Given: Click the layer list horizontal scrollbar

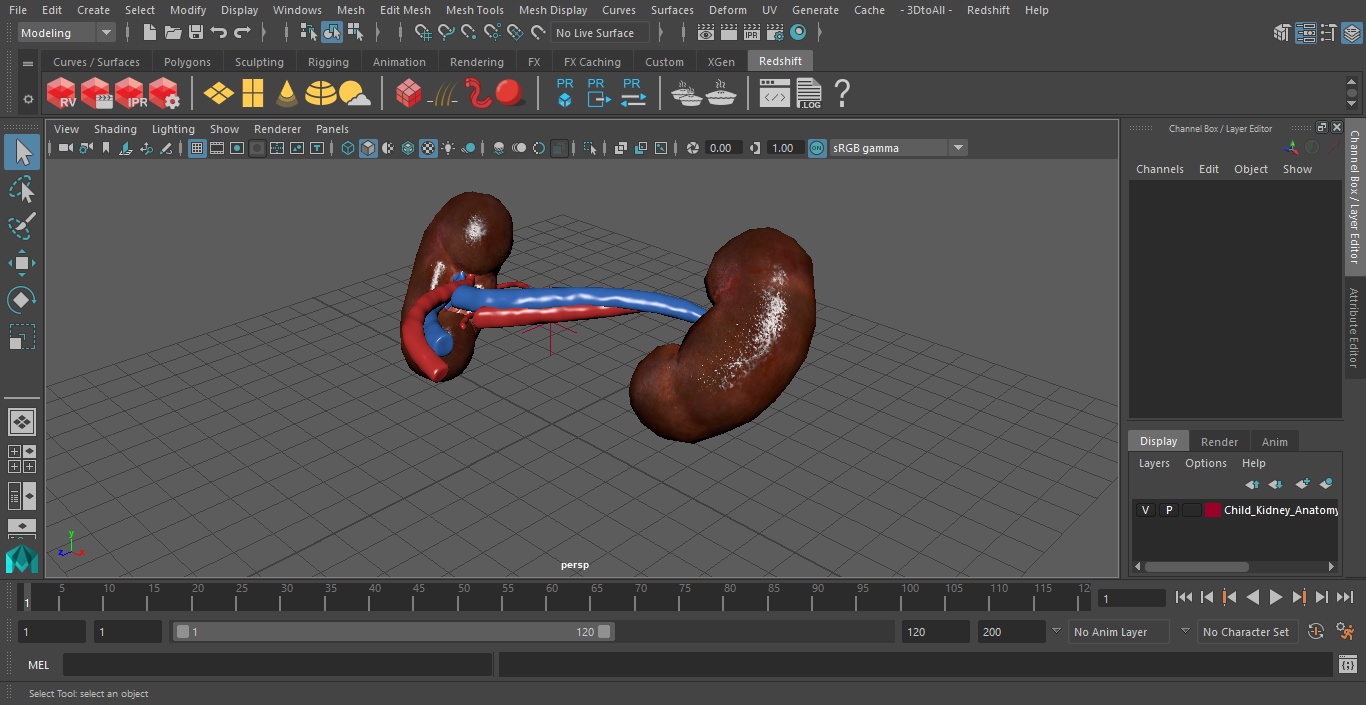Looking at the screenshot, I should coord(1196,566).
